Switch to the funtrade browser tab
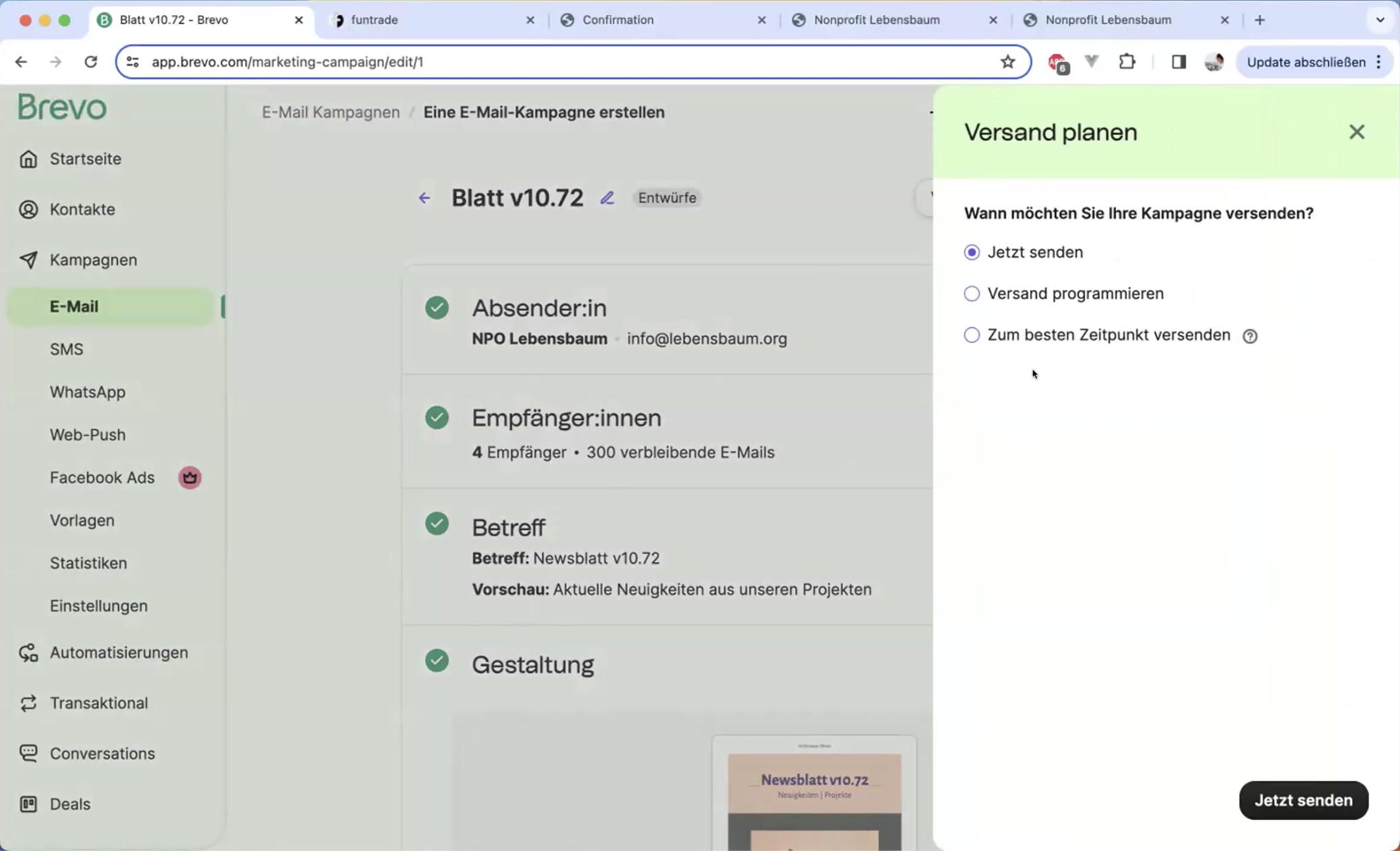 click(374, 20)
